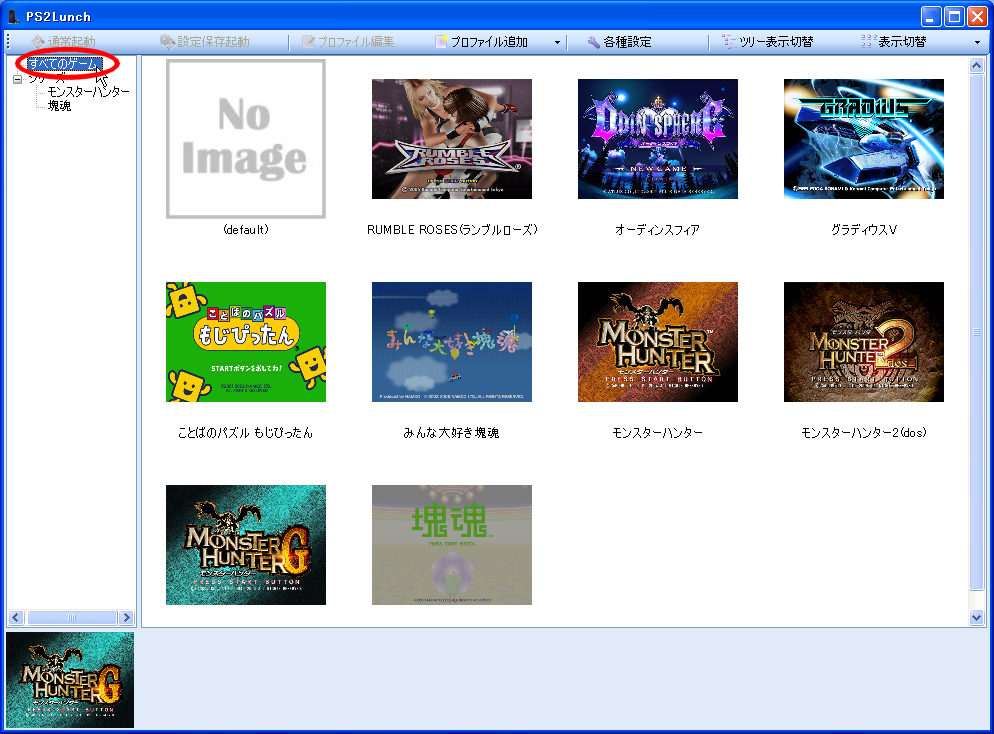Select すべてのゲーム in the tree

tap(64, 64)
